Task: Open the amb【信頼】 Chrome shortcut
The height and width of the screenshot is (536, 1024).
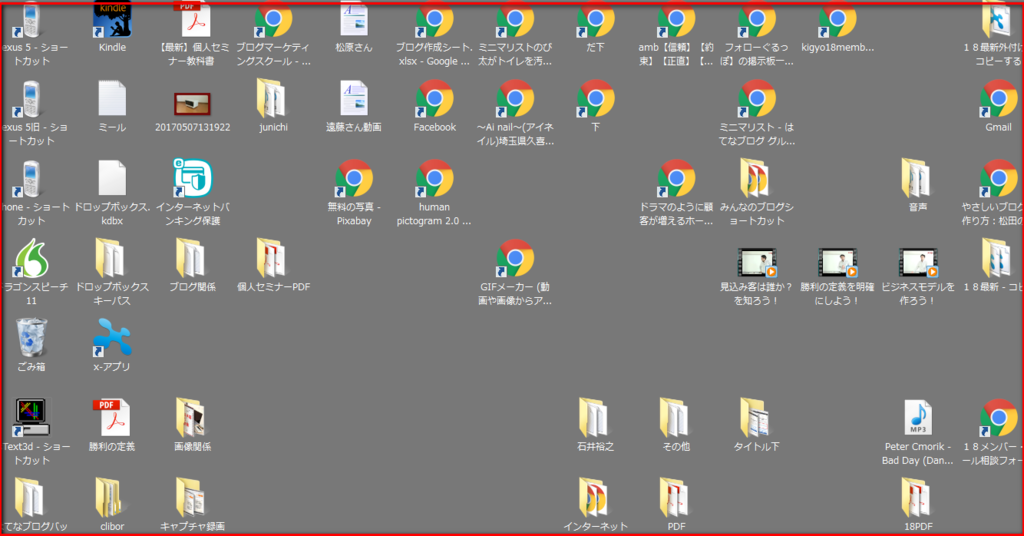Action: click(x=676, y=20)
